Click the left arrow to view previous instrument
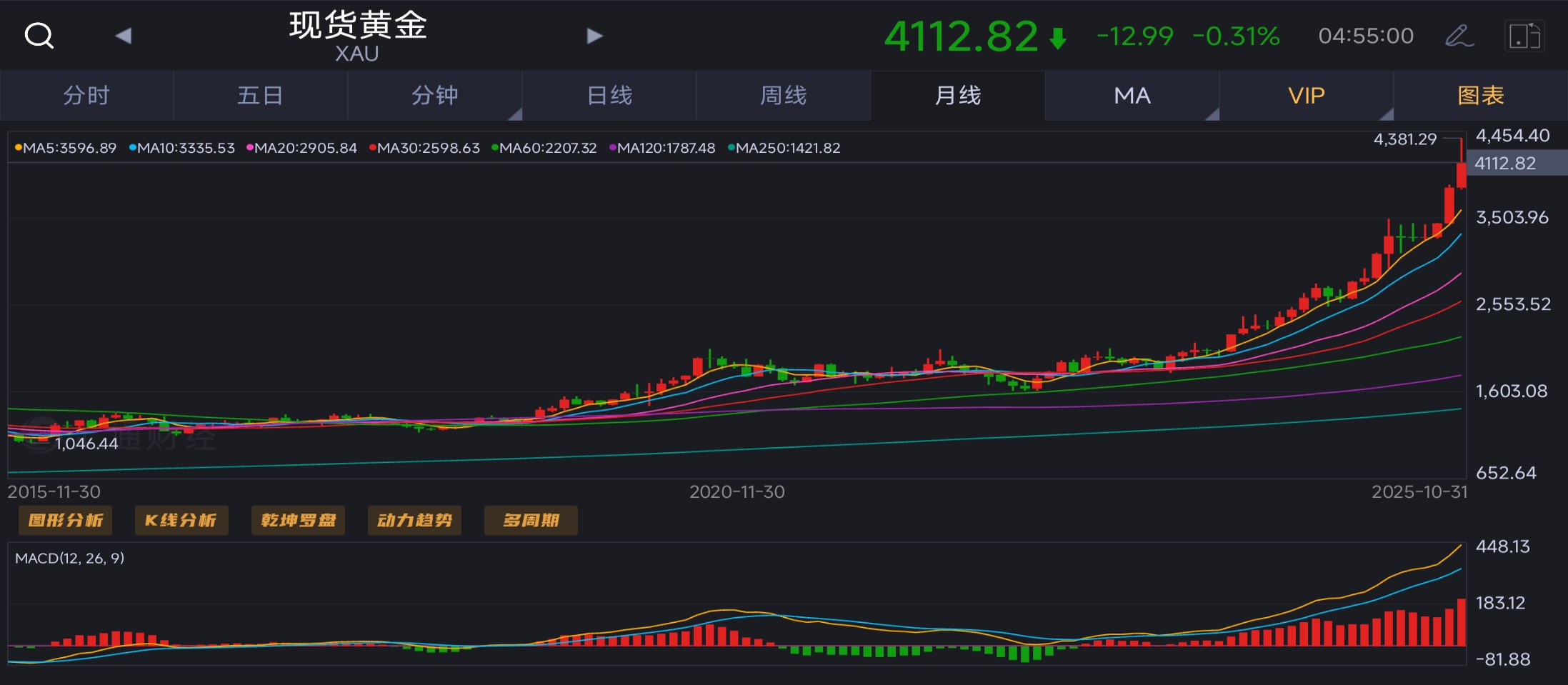1568x685 pixels. (124, 35)
